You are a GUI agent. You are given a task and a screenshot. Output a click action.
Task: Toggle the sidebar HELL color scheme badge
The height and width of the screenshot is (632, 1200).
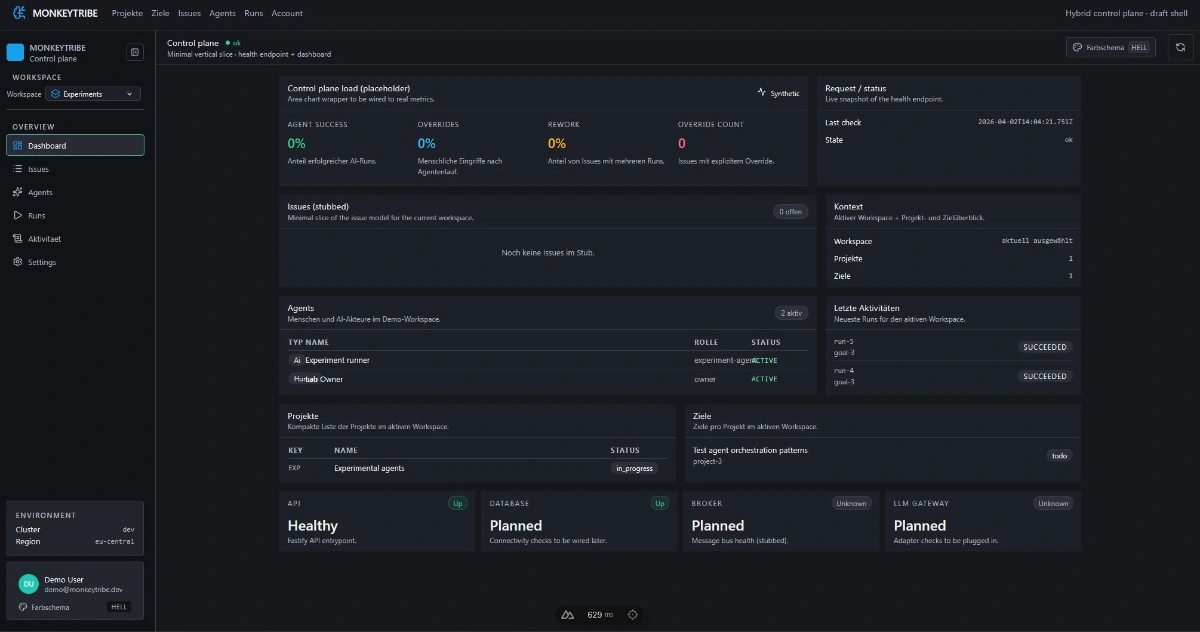(119, 607)
